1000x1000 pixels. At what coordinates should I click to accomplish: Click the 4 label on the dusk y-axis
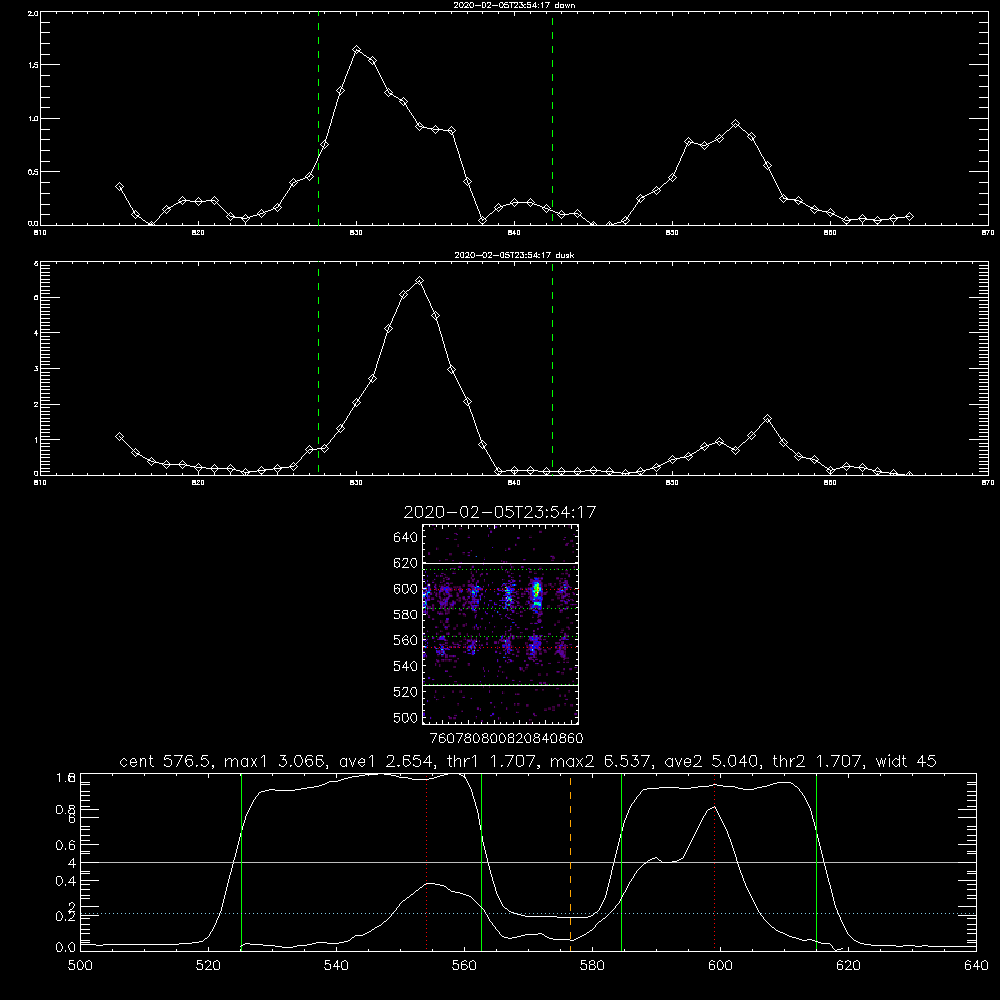(36, 333)
